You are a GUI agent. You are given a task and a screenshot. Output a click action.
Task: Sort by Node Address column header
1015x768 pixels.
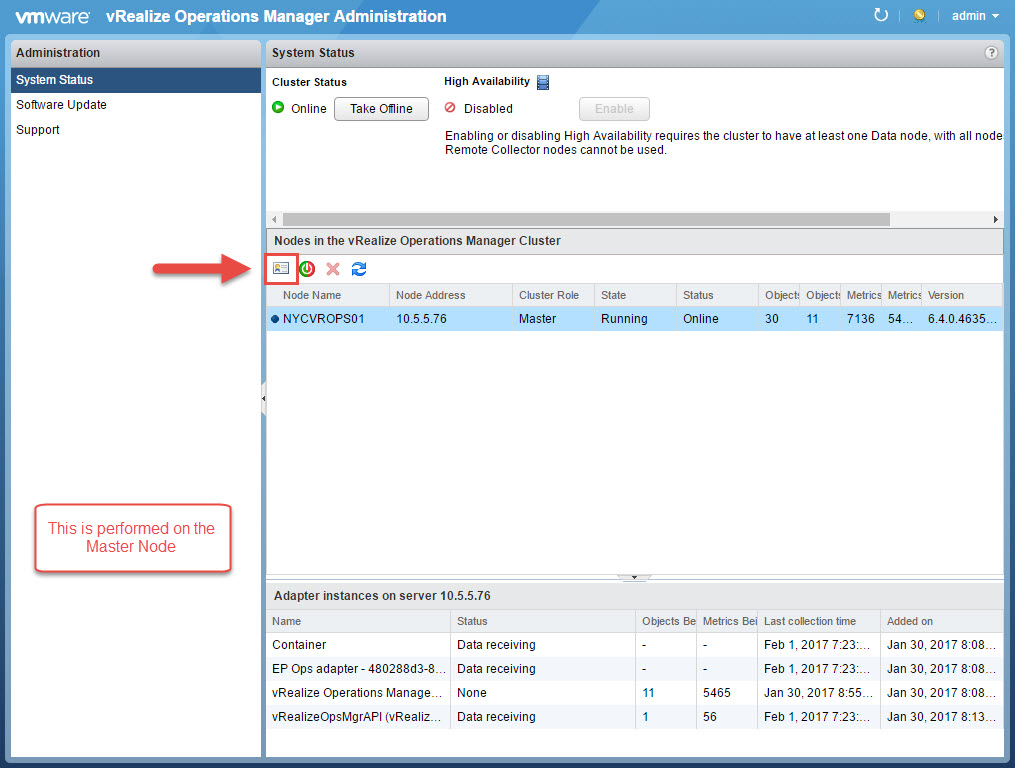(451, 295)
